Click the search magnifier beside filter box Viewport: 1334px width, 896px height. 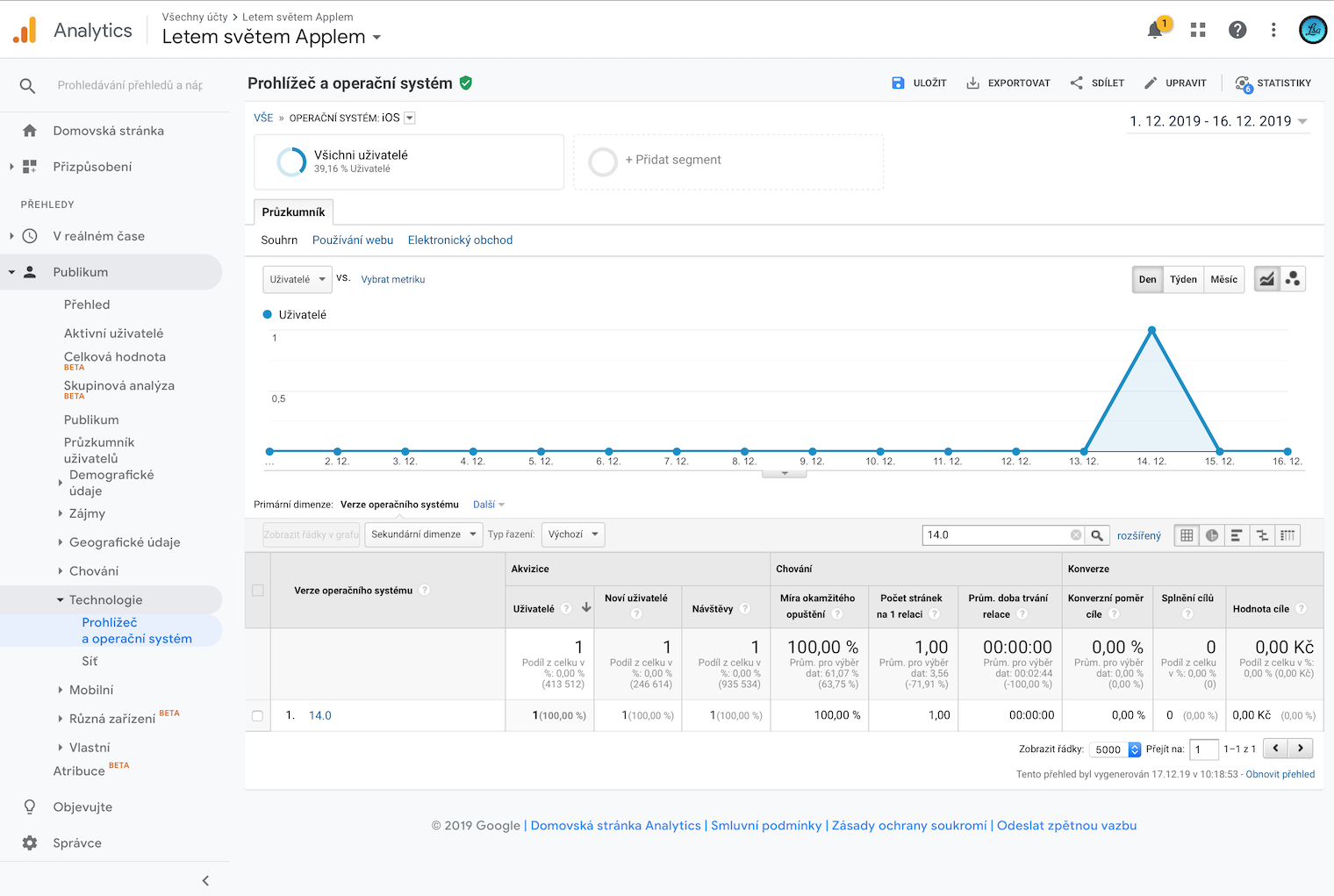[x=1097, y=535]
